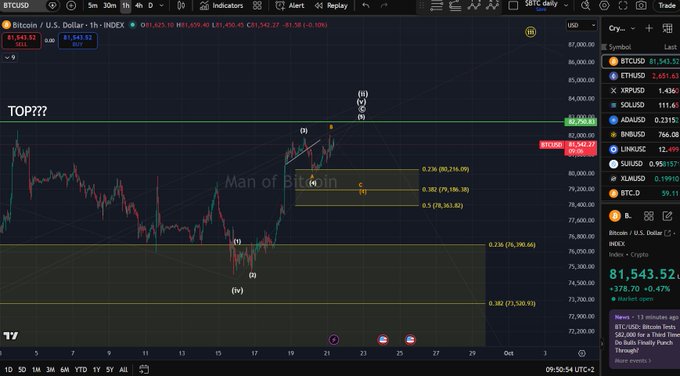Expand the collapsed indicators legend showing 9
Screen dimensions: 680x376
pyautogui.click(x=10, y=58)
